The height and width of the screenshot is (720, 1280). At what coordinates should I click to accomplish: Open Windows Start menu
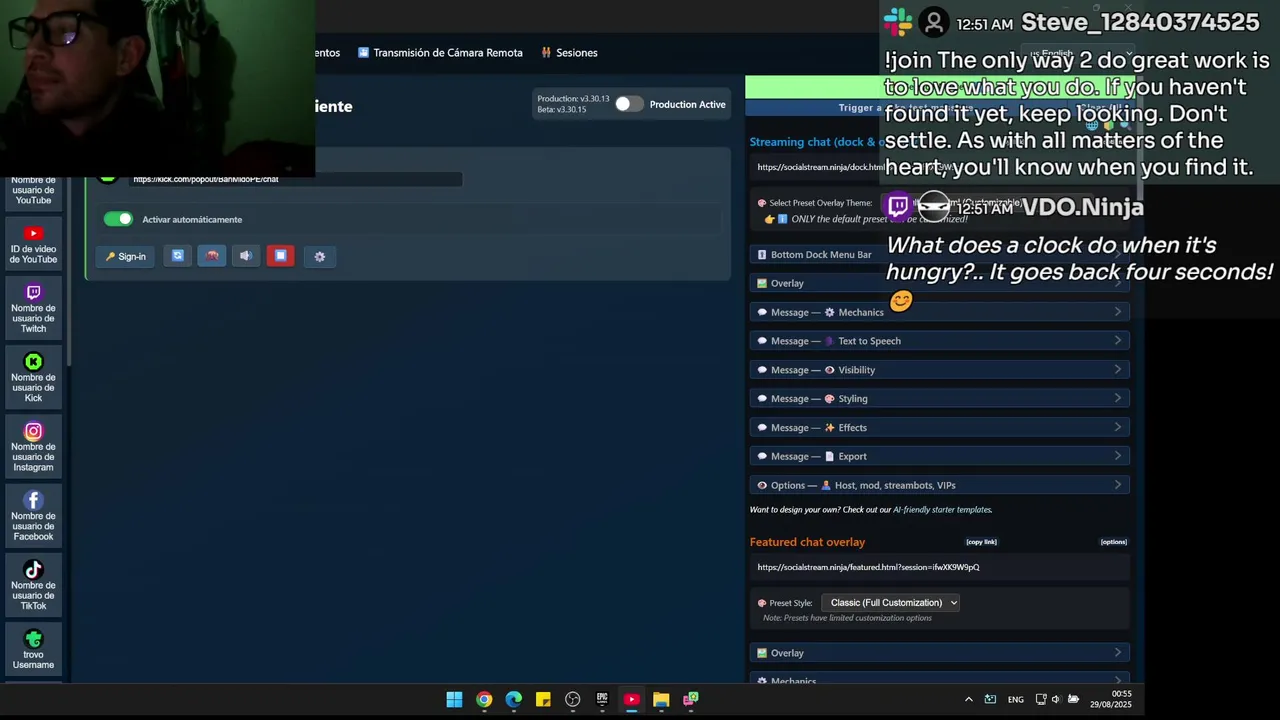coord(454,699)
